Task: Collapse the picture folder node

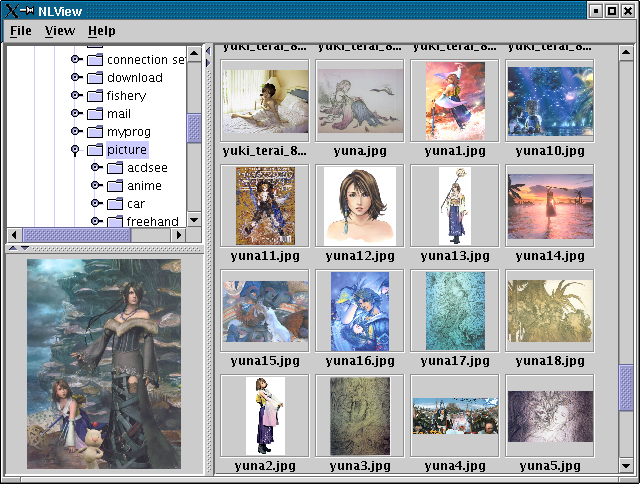Action: point(76,150)
